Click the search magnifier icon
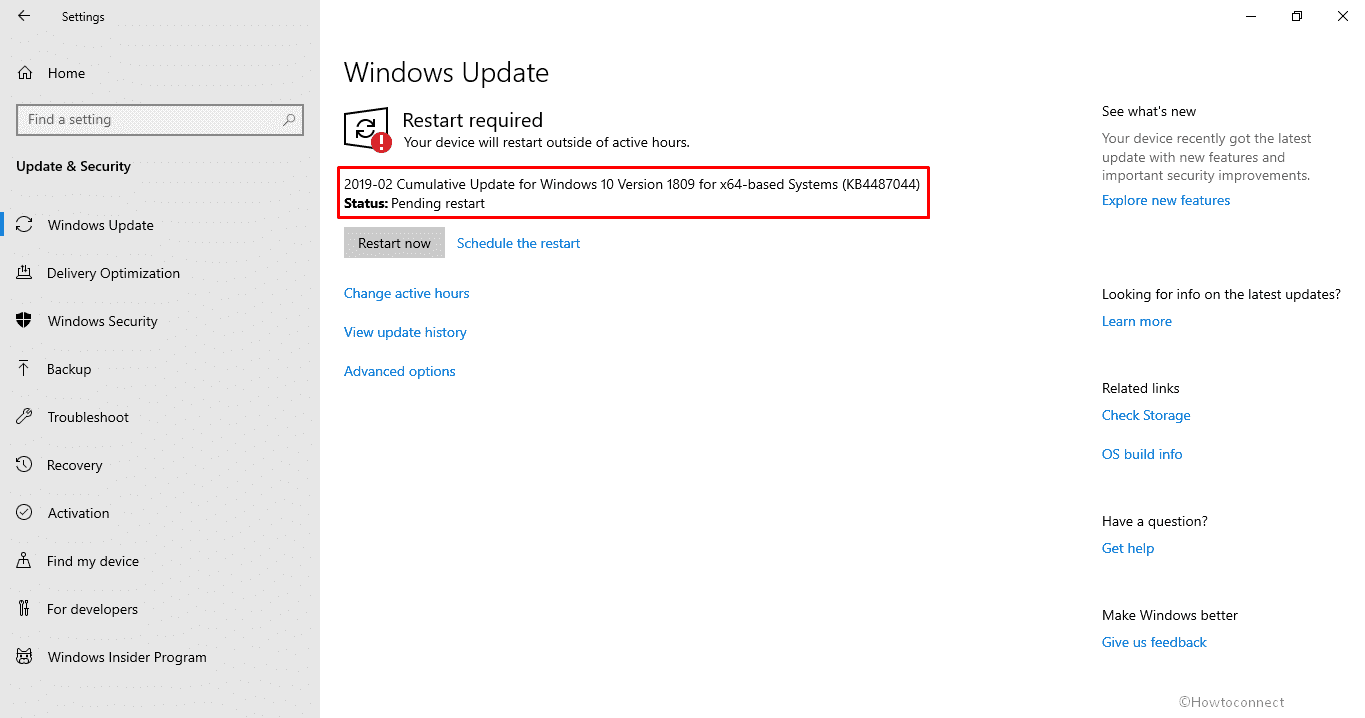This screenshot has height=718, width=1365. coord(289,120)
